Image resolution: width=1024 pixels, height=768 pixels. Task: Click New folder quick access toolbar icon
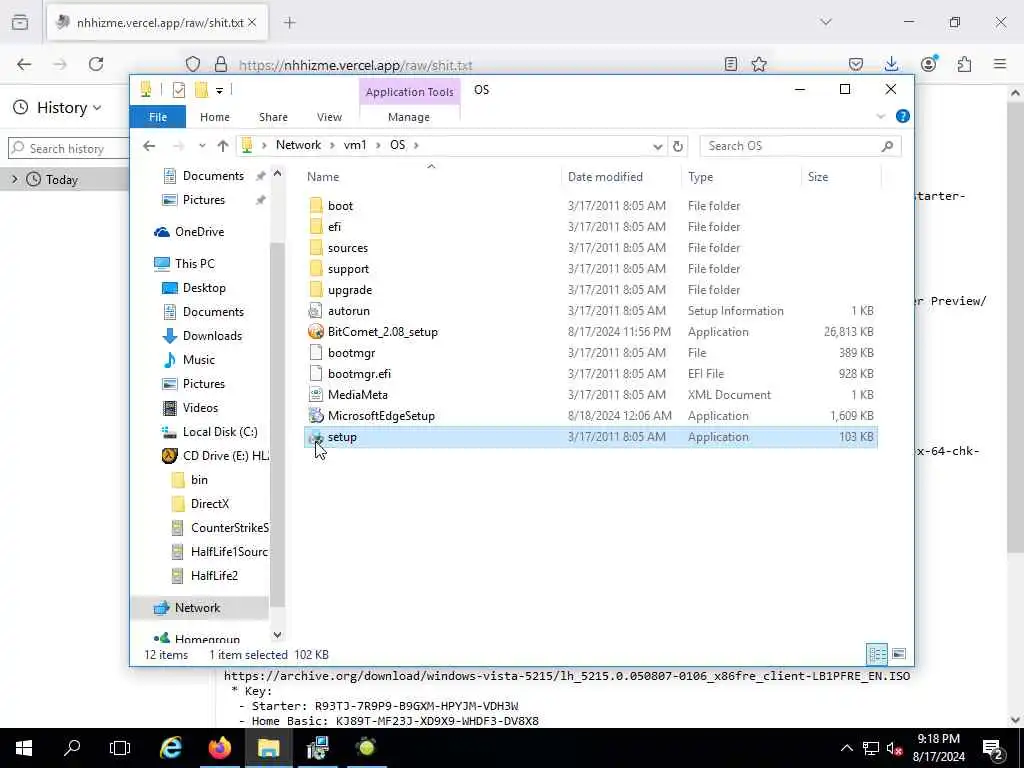click(201, 90)
